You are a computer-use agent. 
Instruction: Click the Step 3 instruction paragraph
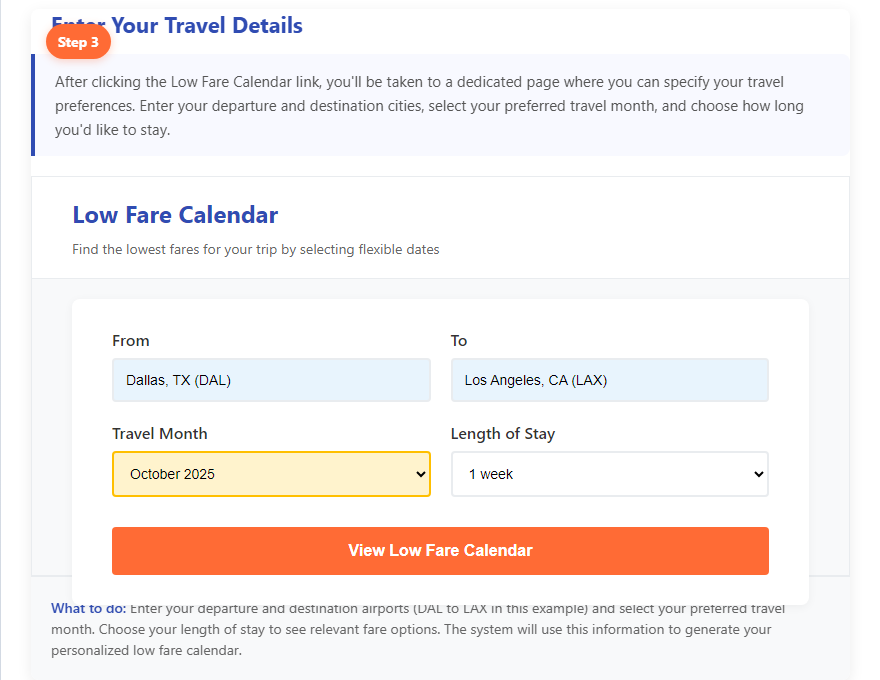tap(430, 105)
